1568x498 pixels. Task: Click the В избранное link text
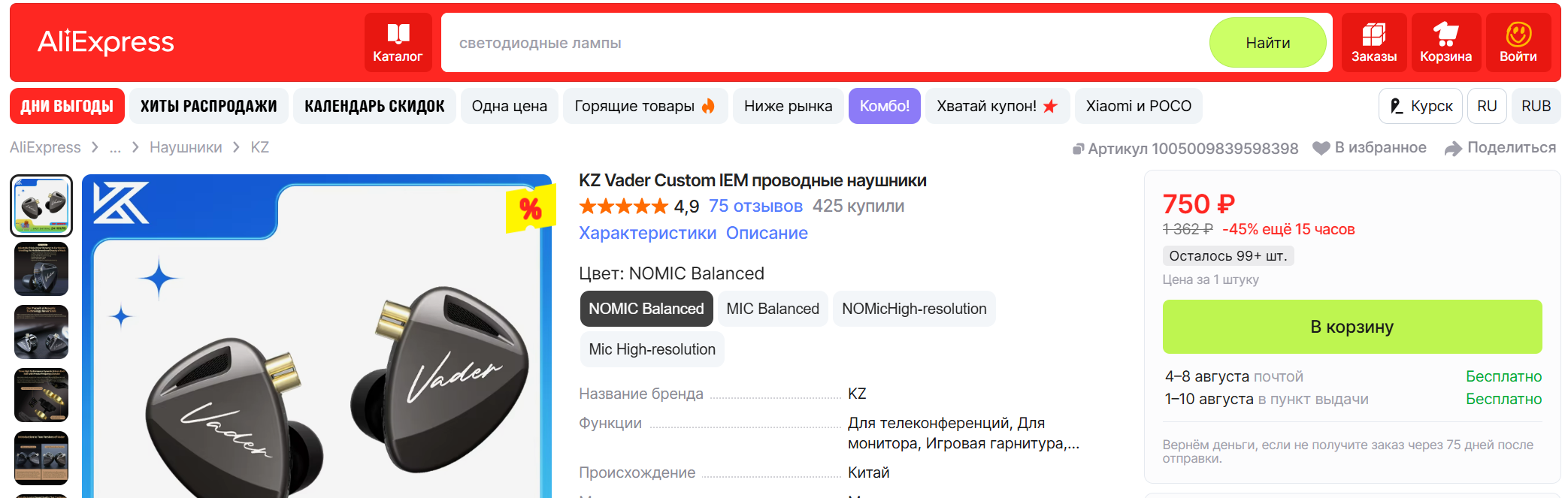coord(1380,147)
